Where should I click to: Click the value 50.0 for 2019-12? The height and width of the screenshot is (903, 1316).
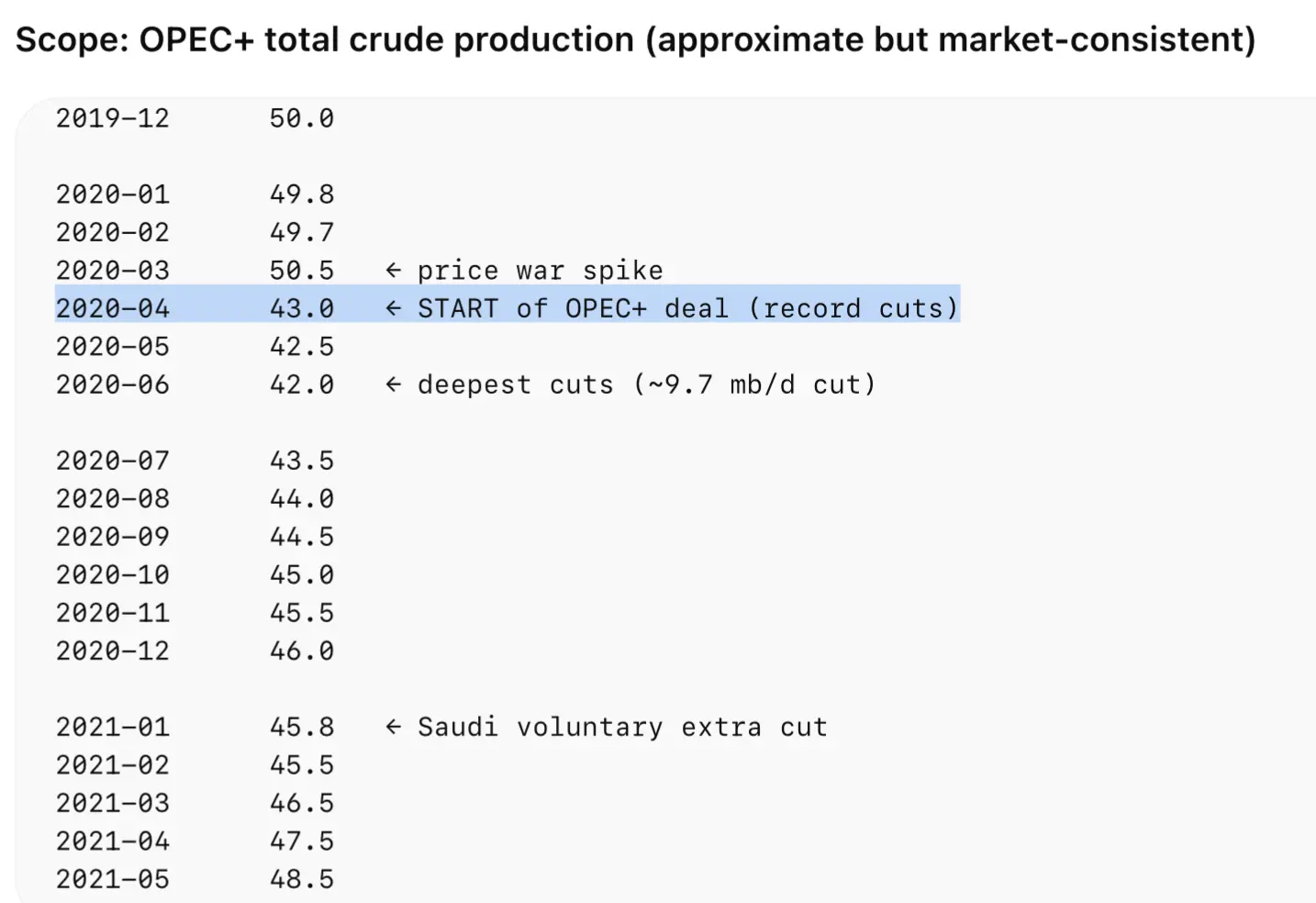302,118
